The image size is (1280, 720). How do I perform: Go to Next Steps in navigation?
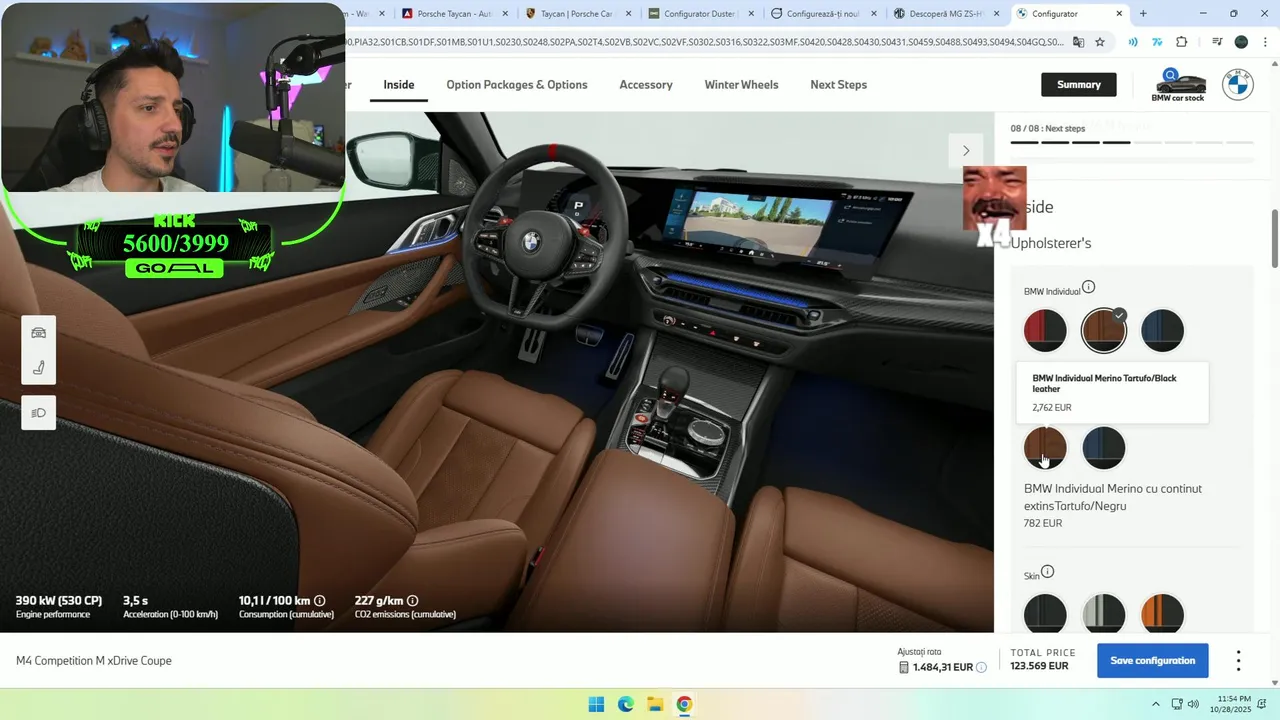[838, 85]
